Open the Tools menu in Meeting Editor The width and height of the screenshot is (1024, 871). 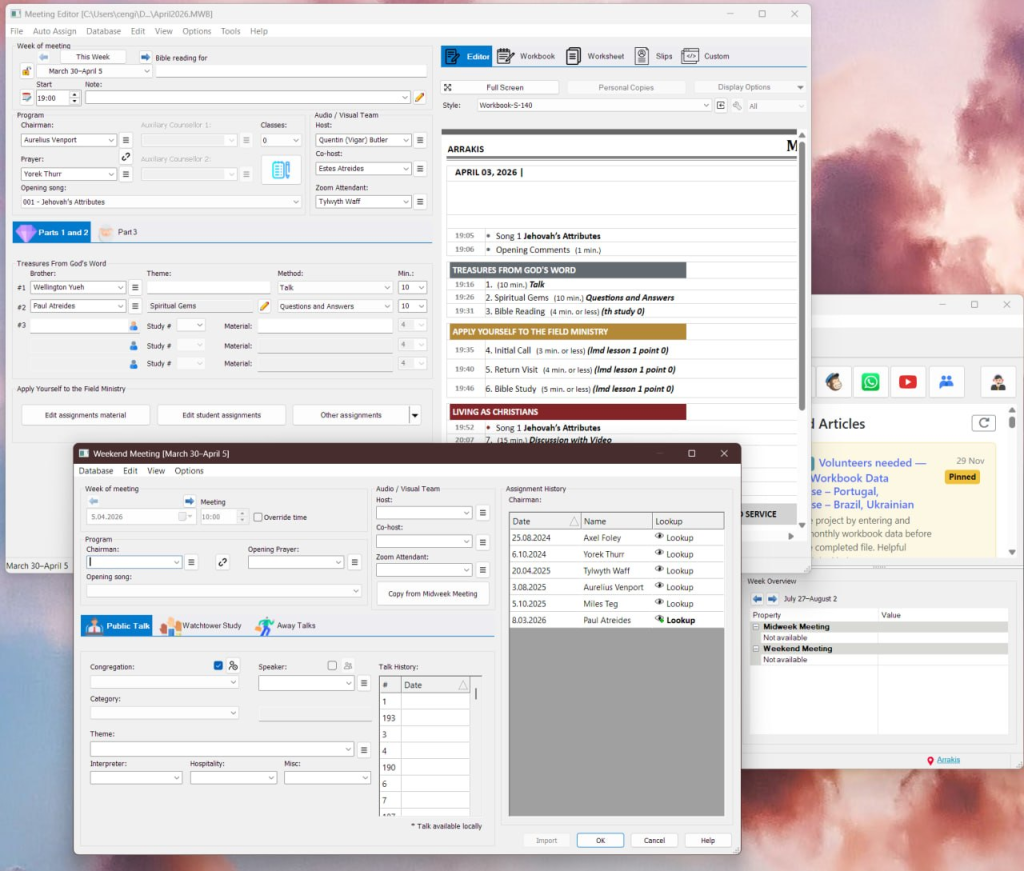(x=230, y=31)
